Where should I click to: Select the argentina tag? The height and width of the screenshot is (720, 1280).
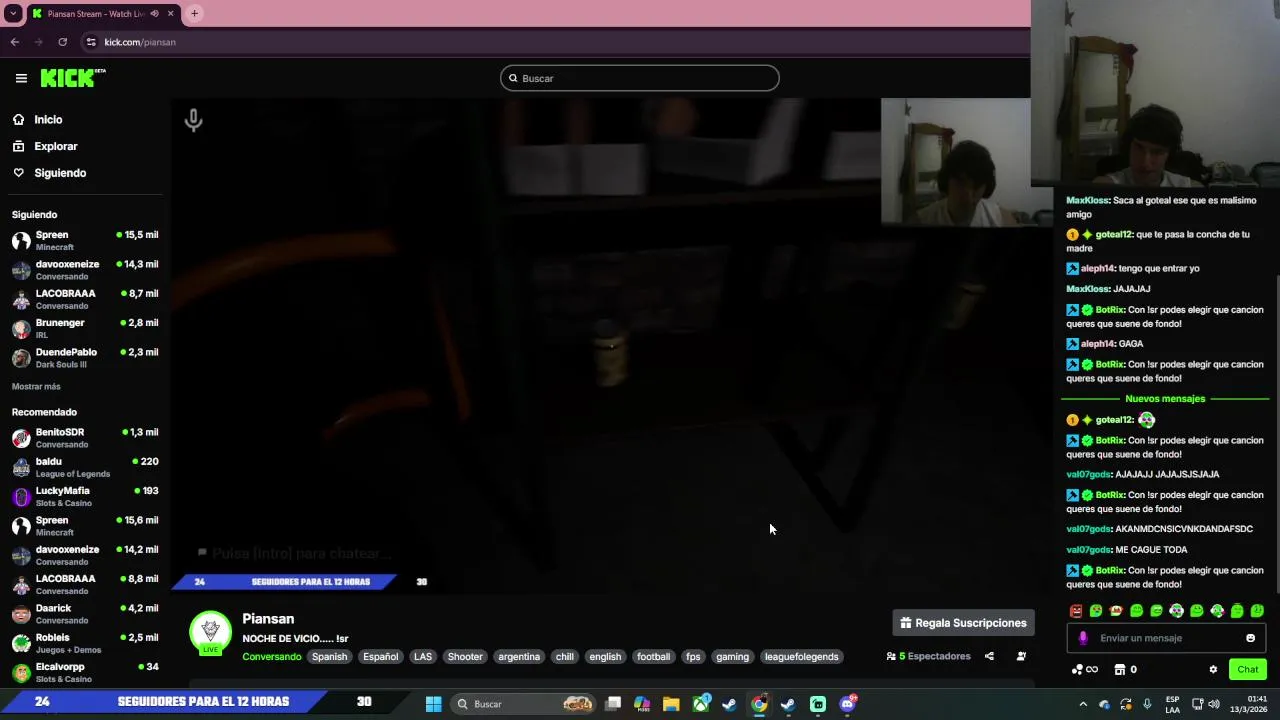(x=519, y=657)
